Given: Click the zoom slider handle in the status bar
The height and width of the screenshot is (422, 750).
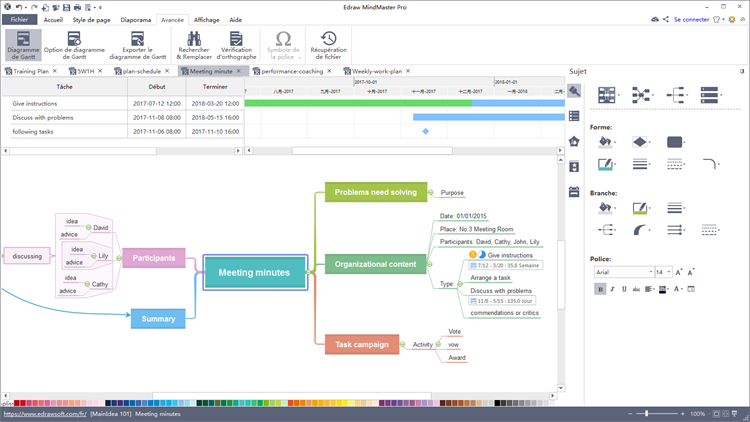Looking at the screenshot, I should 647,413.
